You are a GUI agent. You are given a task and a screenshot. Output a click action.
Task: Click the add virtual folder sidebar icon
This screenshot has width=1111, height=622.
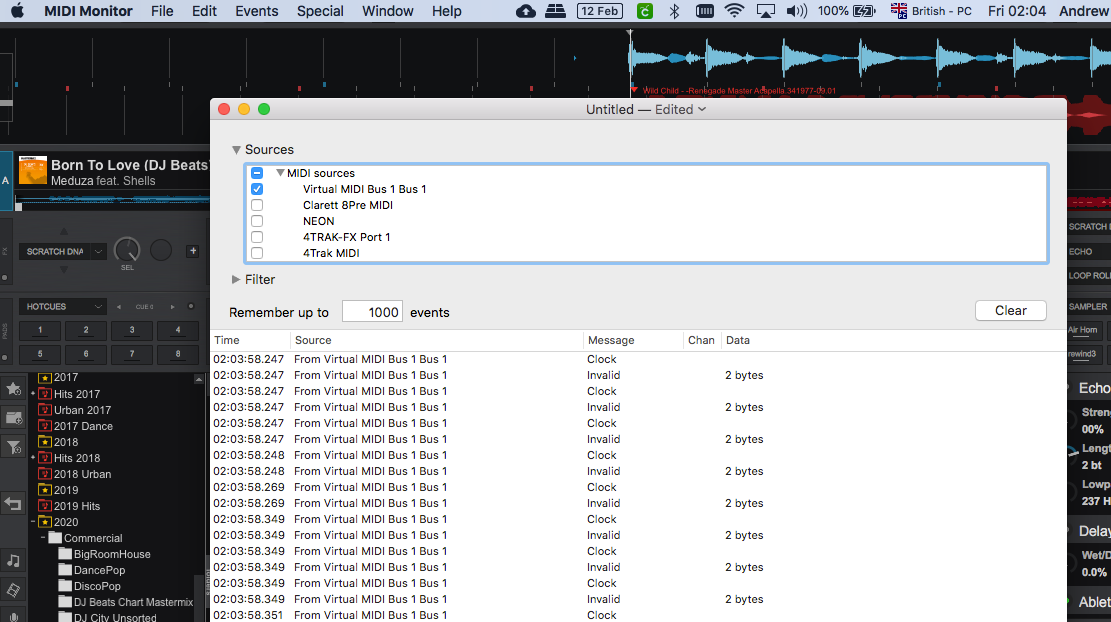tap(13, 418)
